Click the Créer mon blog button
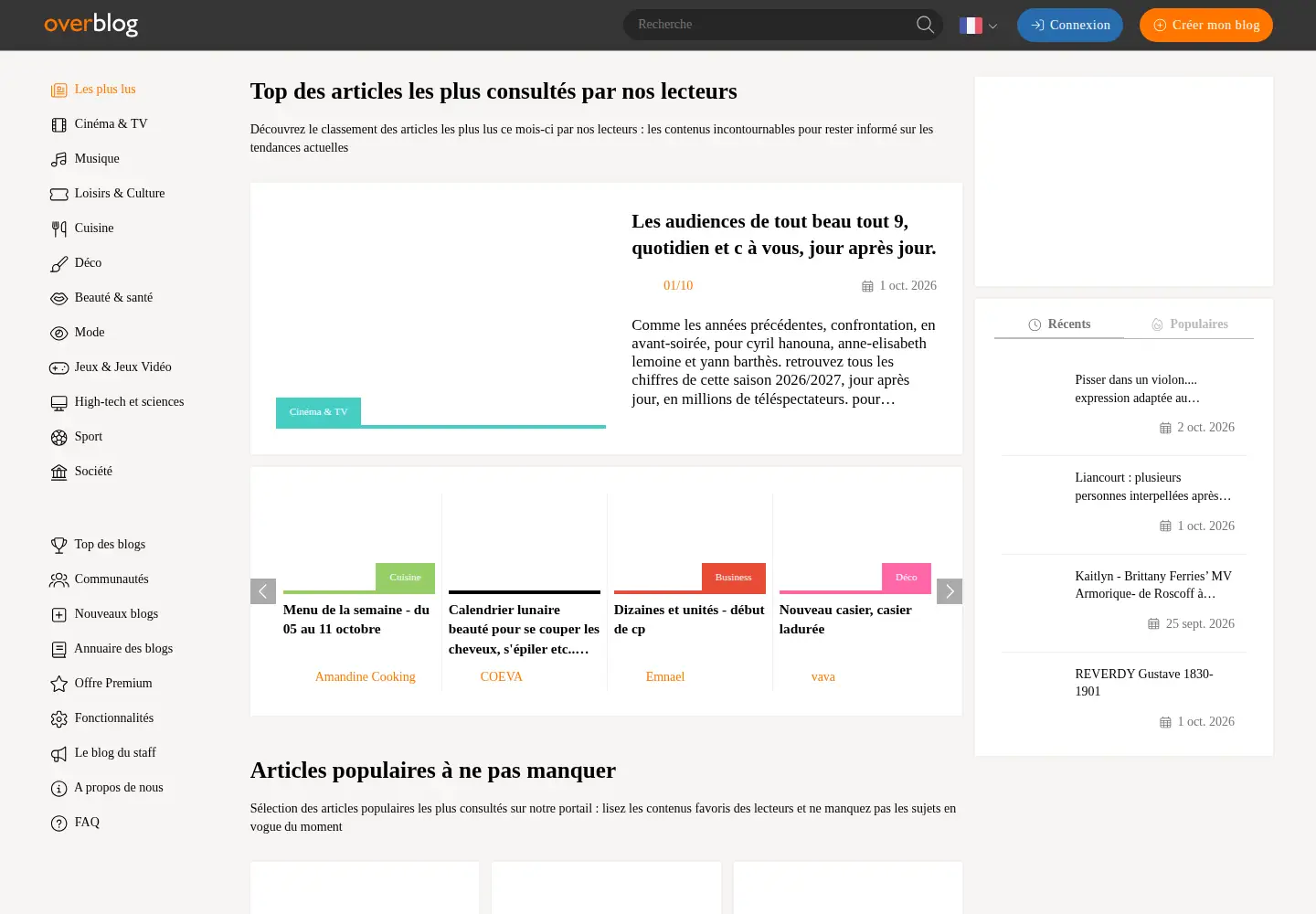This screenshot has height=914, width=1316. [1206, 26]
